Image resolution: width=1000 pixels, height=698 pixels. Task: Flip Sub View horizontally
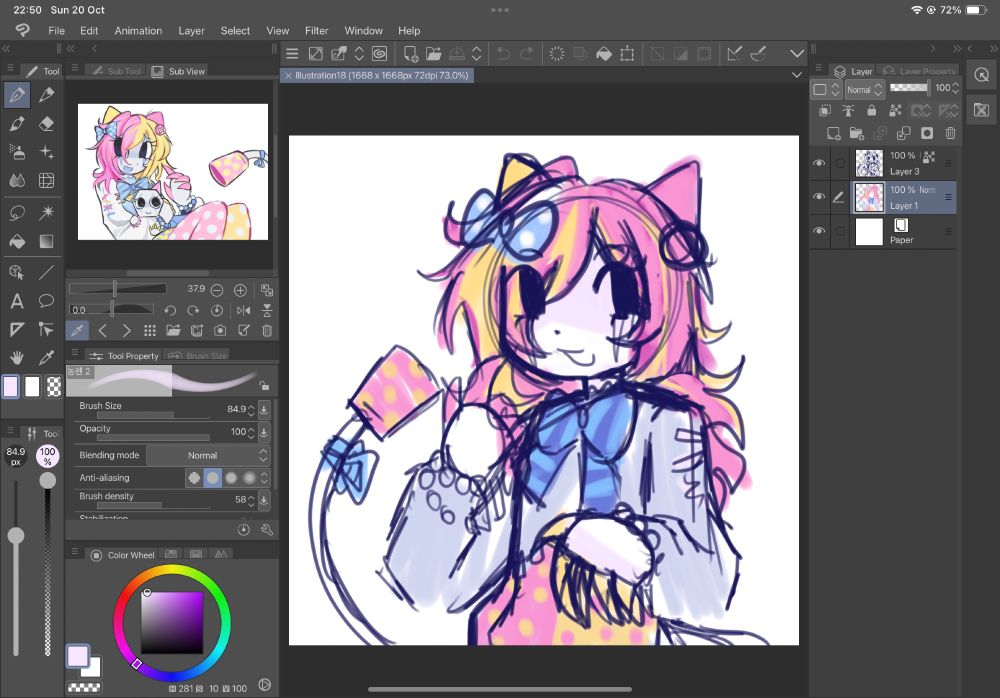click(x=243, y=311)
